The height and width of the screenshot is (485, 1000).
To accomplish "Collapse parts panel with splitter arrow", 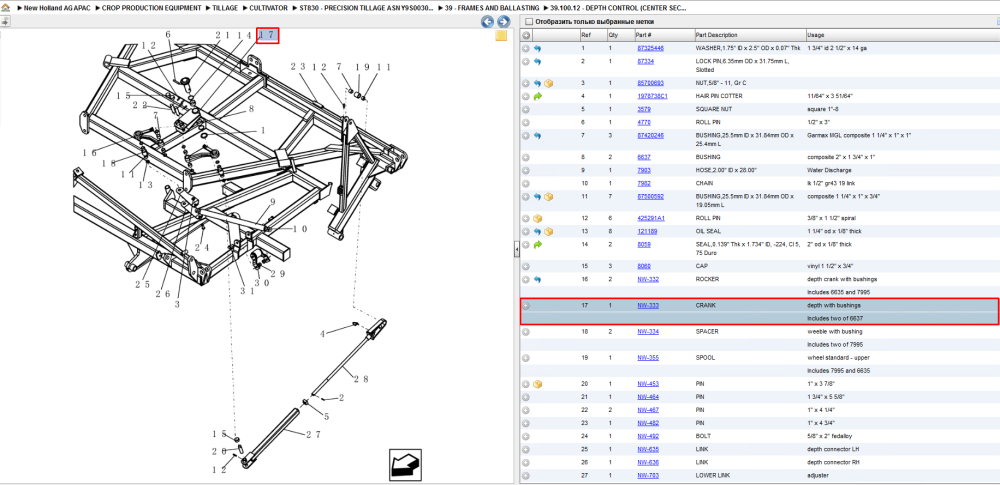I will [x=517, y=250].
